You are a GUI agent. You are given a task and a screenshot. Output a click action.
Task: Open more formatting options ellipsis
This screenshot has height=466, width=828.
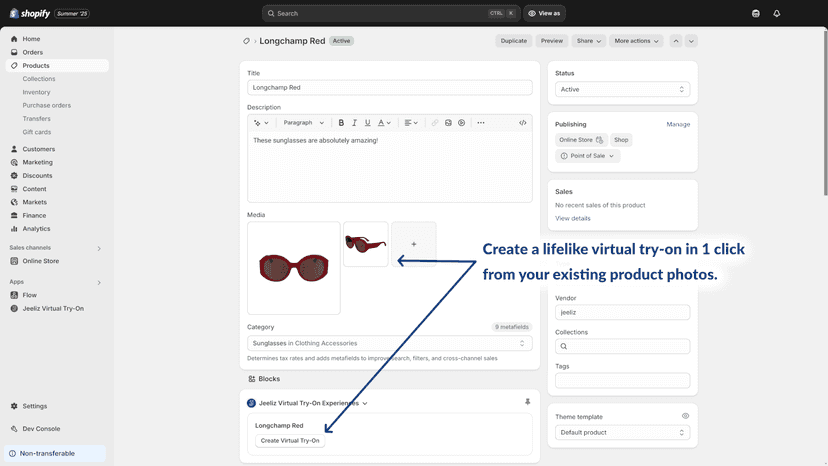tap(481, 123)
